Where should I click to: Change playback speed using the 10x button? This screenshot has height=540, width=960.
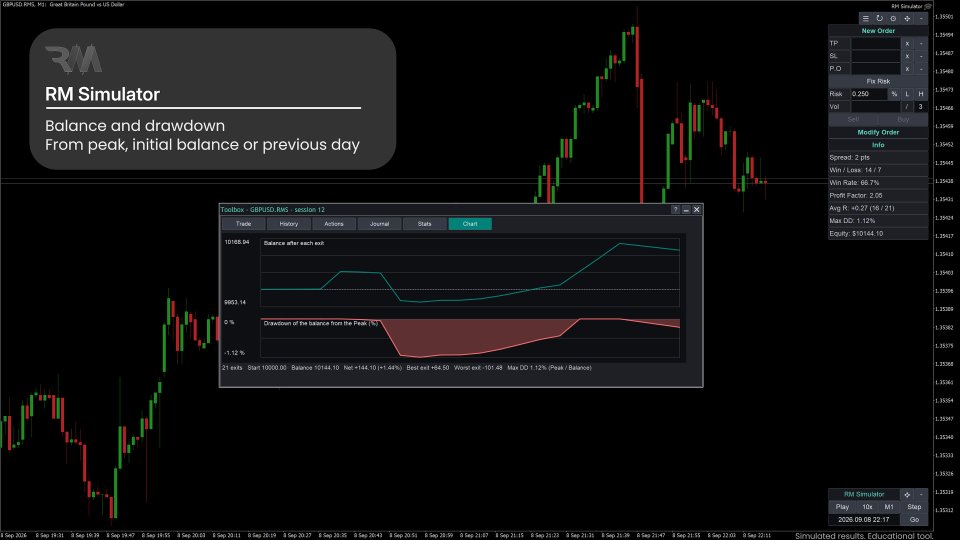point(867,507)
